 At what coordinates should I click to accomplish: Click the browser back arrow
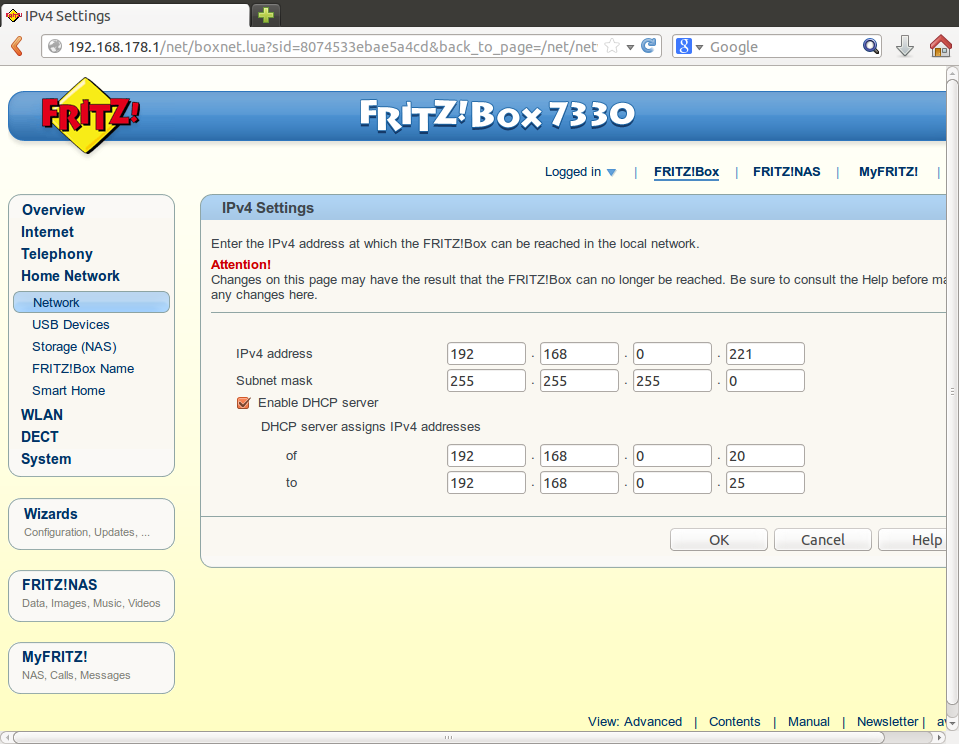17,46
